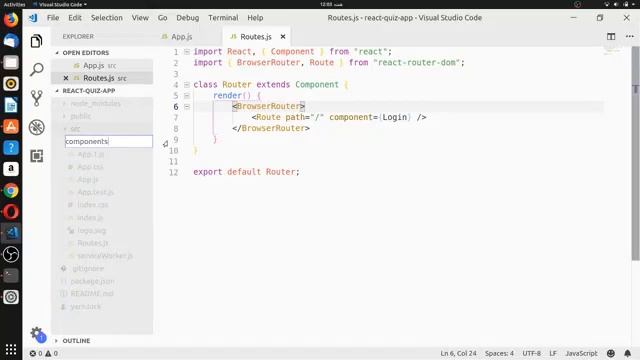640x360 pixels.
Task: Change indentation via Spaces: 4
Action: pyautogui.click(x=499, y=353)
